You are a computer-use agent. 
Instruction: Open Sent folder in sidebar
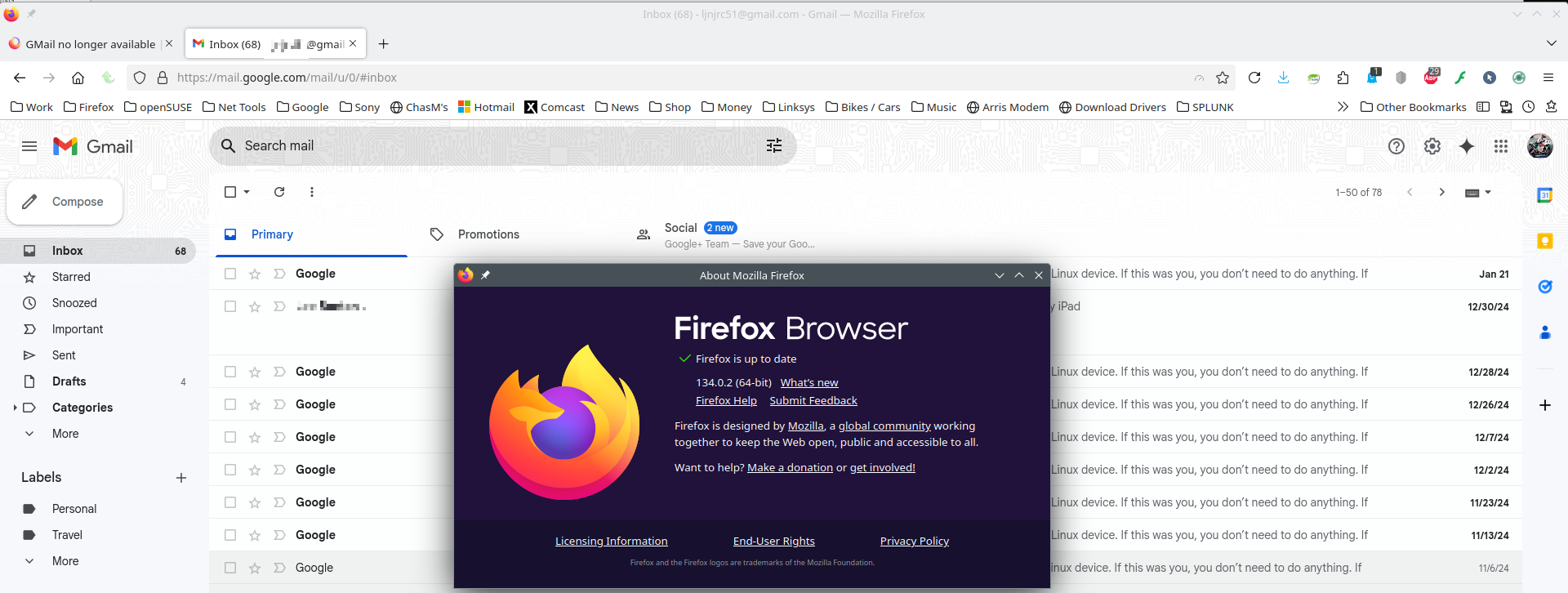click(x=64, y=355)
